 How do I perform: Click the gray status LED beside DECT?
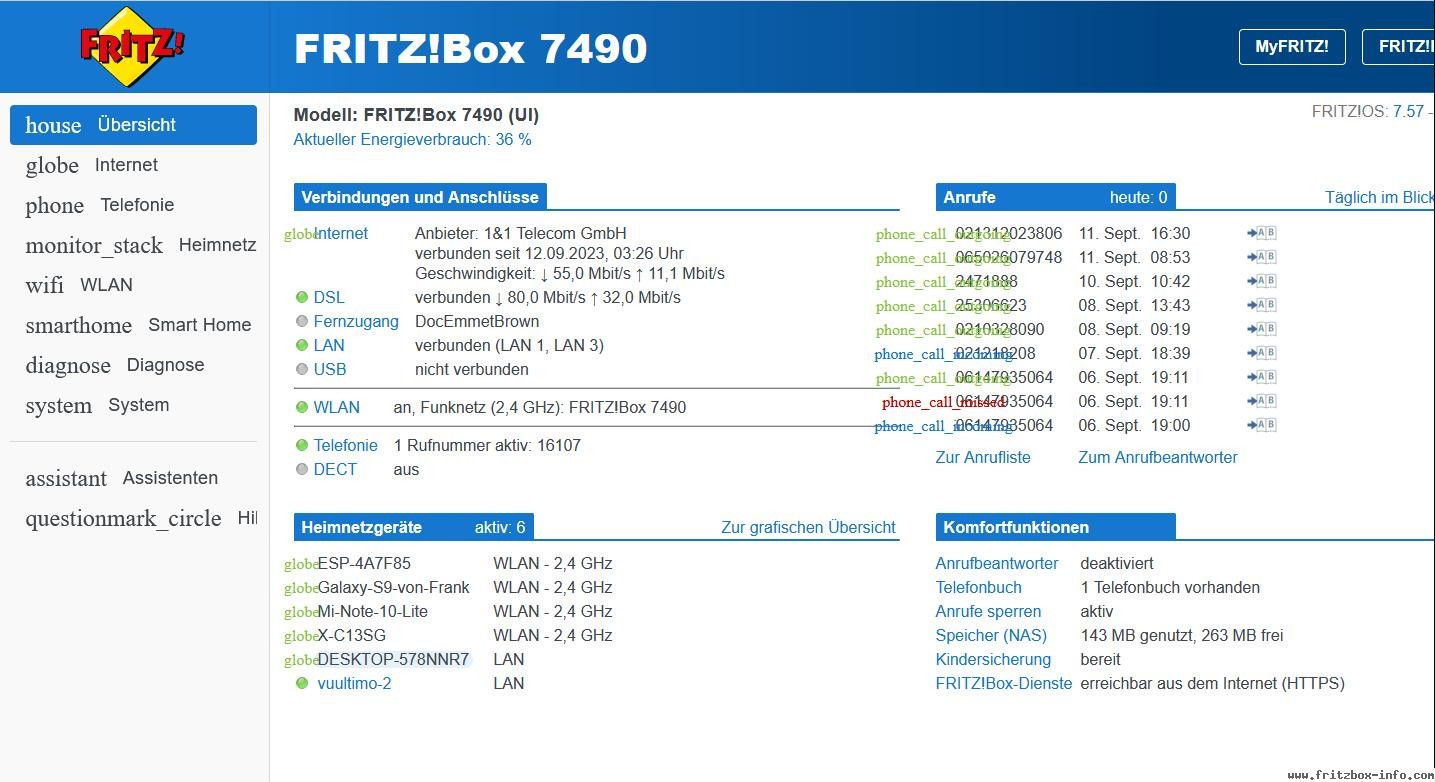pyautogui.click(x=302, y=469)
